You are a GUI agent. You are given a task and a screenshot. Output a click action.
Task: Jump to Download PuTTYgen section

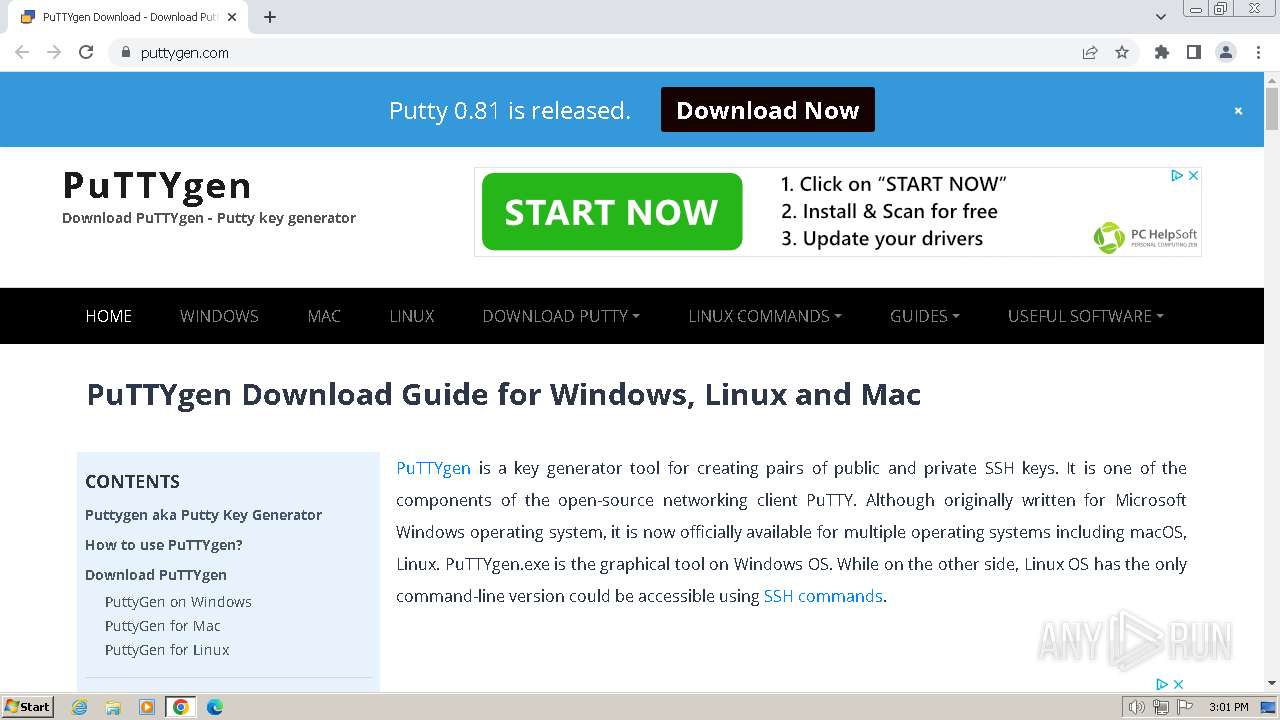point(156,575)
